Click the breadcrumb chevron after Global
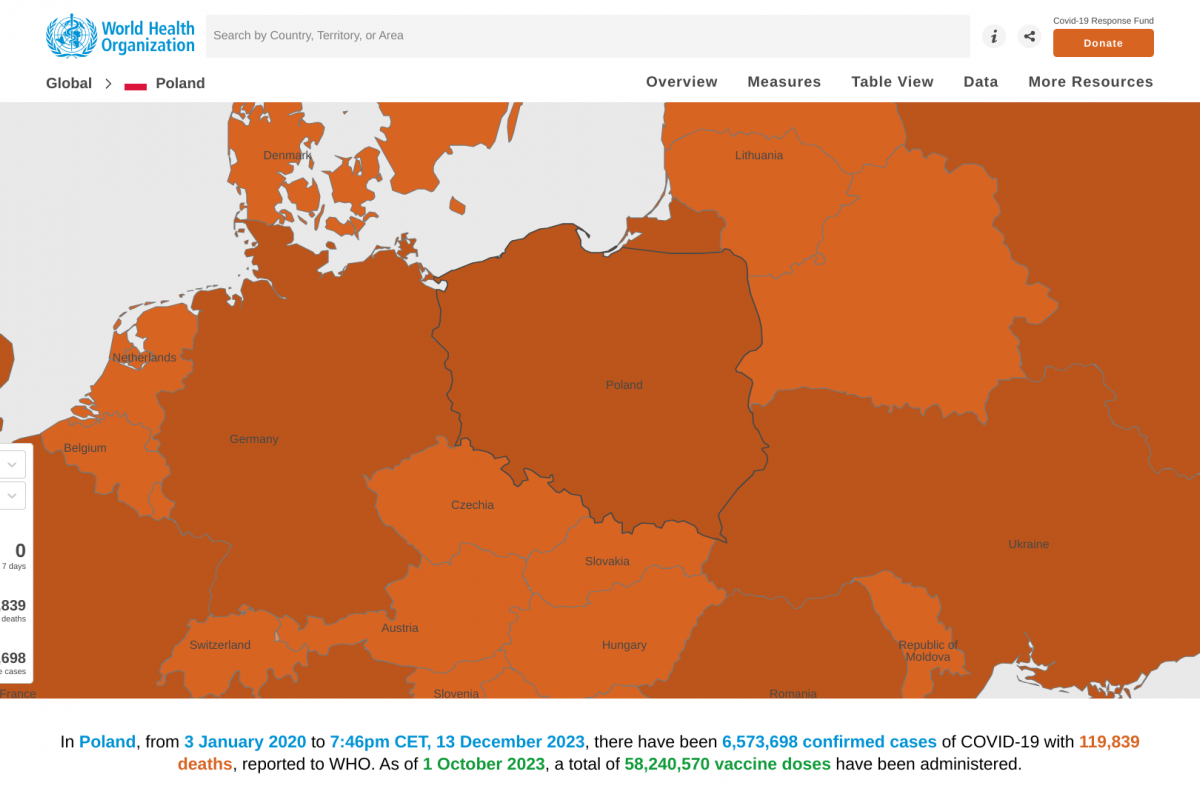Image resolution: width=1200 pixels, height=800 pixels. (108, 84)
